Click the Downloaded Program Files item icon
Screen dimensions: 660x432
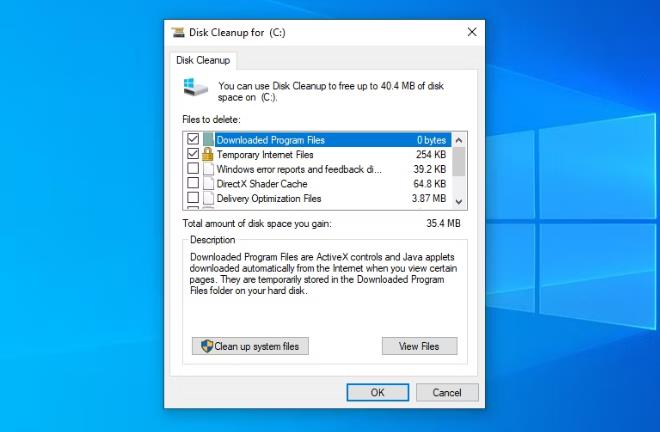208,139
